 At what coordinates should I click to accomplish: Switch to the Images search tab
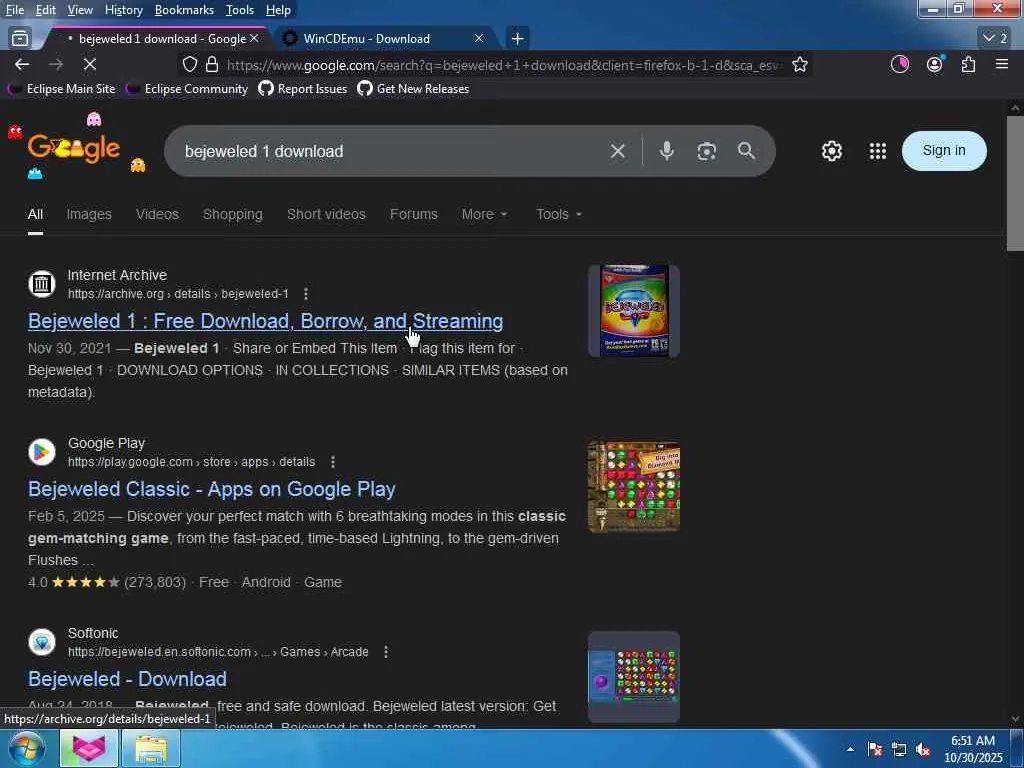(x=89, y=214)
